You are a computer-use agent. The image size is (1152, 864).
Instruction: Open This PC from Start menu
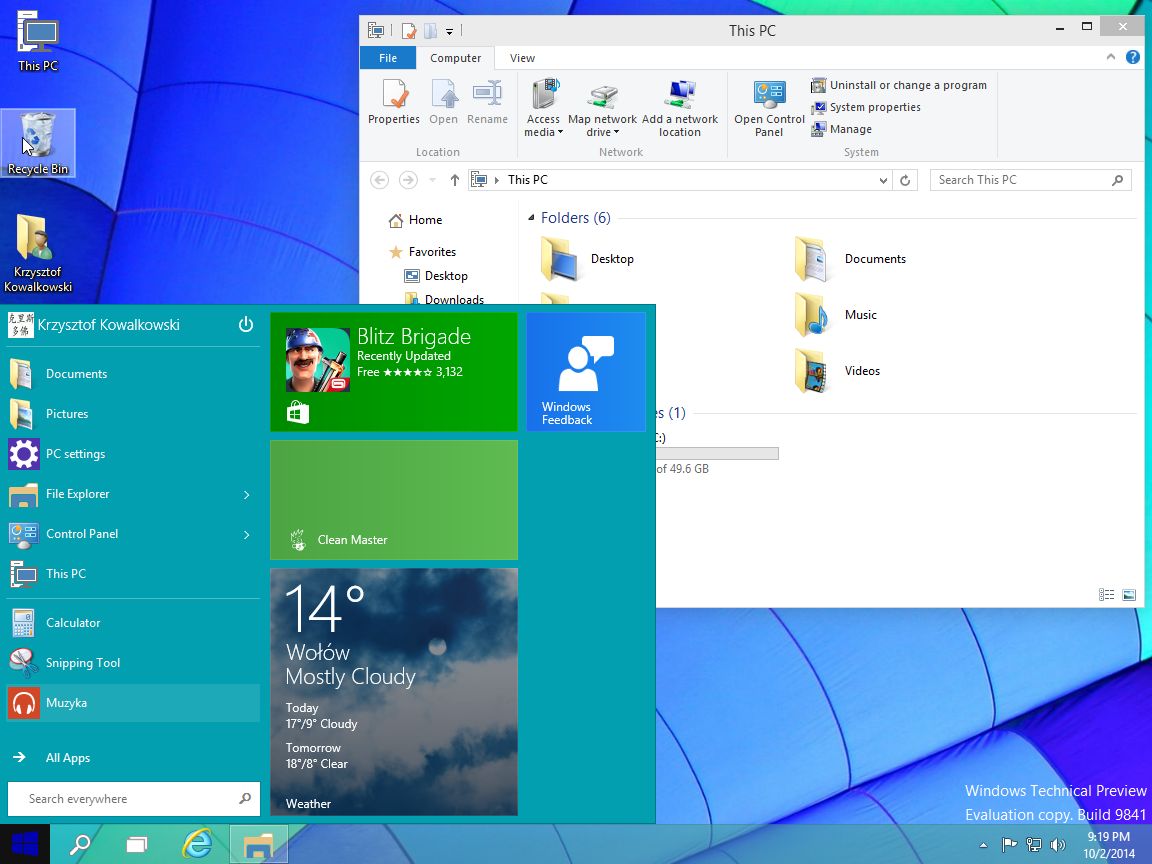pos(133,574)
